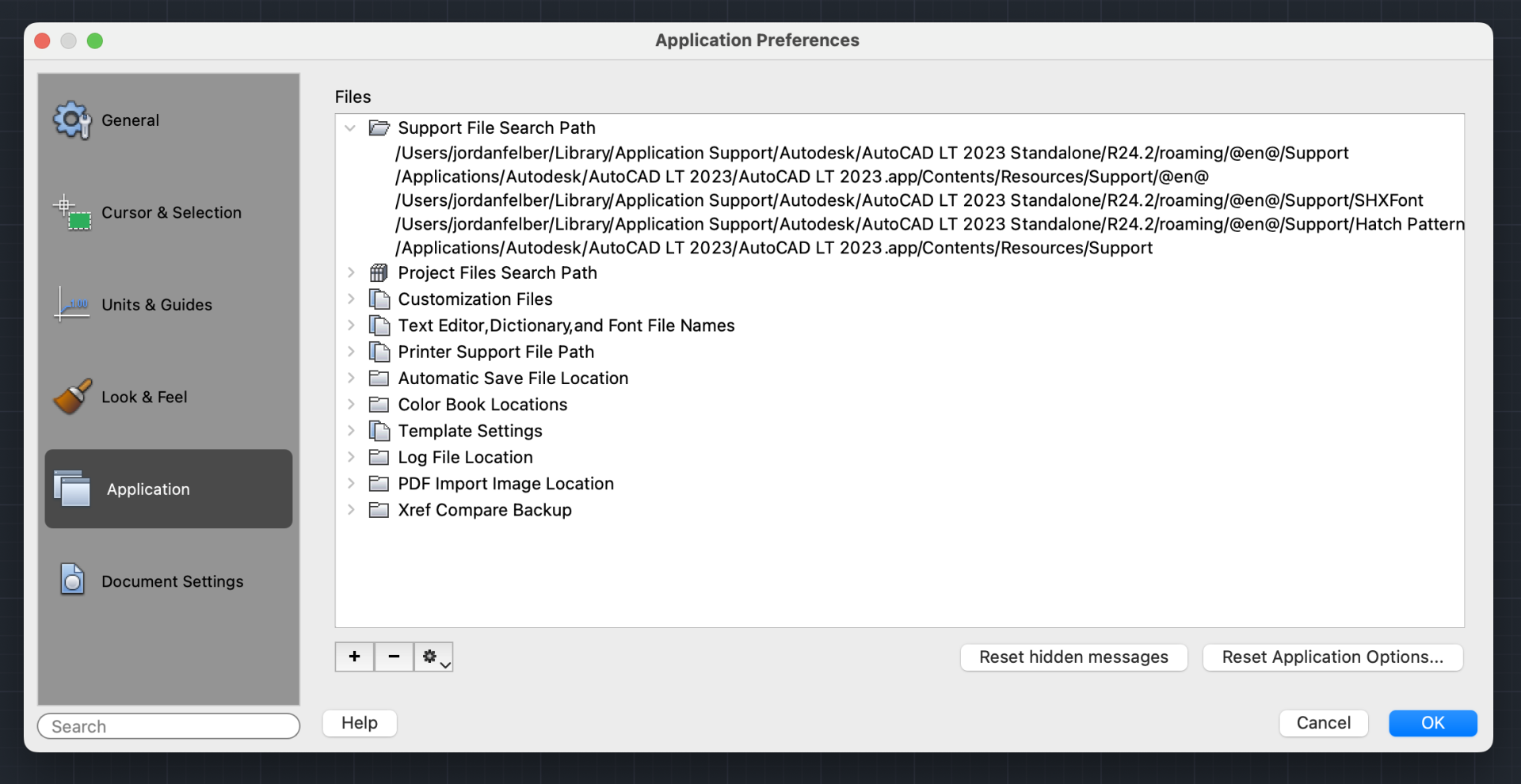
Task: Expand the Color Book Locations node
Action: pyautogui.click(x=351, y=405)
